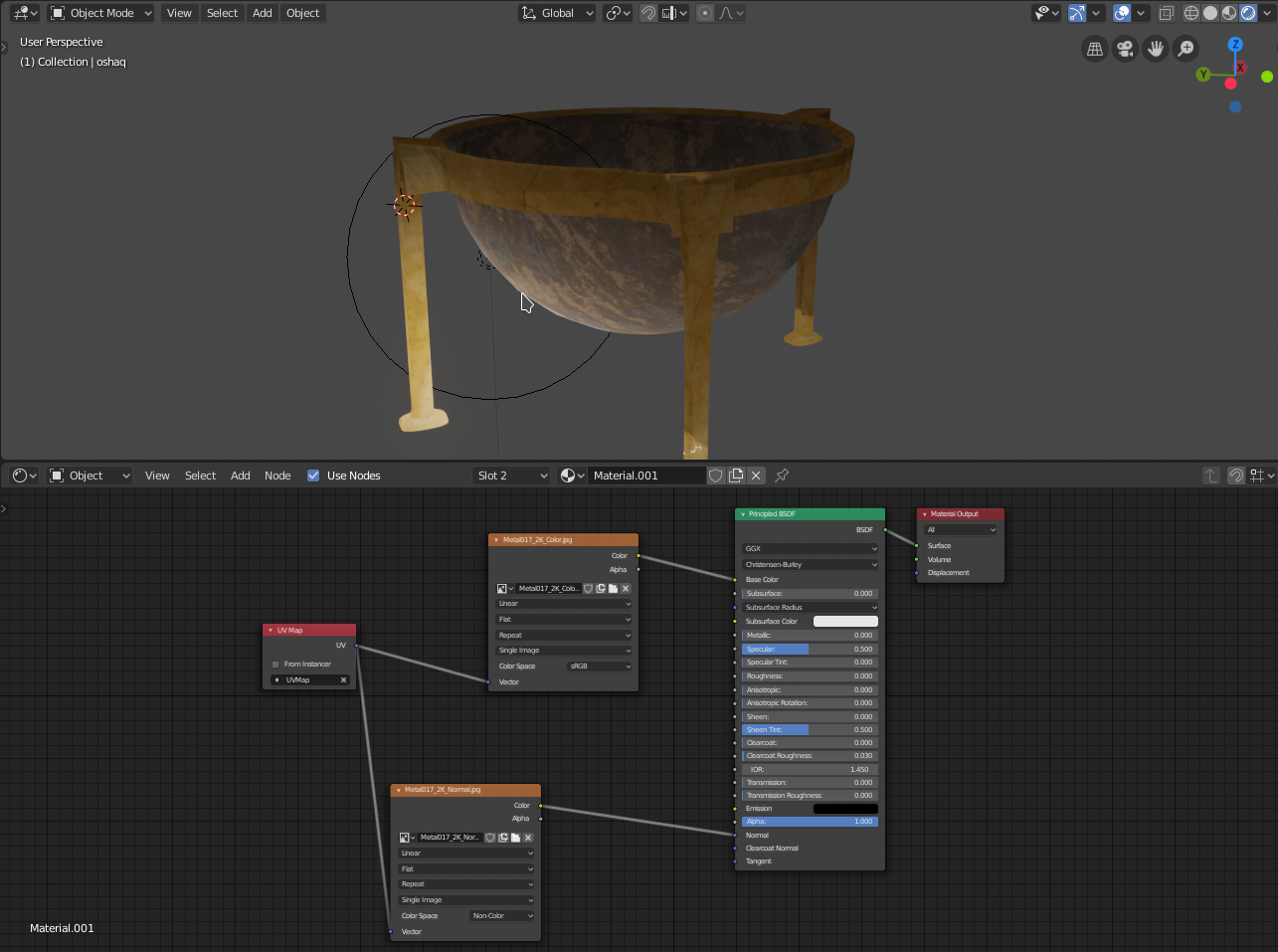Open the Object Mode dropdown
This screenshot has width=1278, height=952.
click(100, 13)
